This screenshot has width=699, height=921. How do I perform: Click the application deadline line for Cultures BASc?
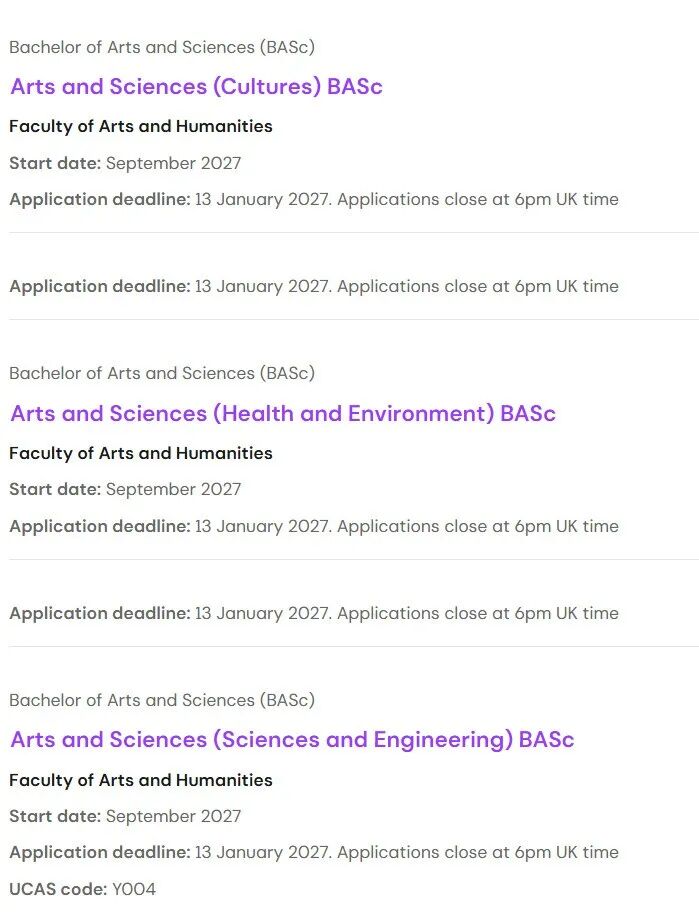(x=314, y=199)
